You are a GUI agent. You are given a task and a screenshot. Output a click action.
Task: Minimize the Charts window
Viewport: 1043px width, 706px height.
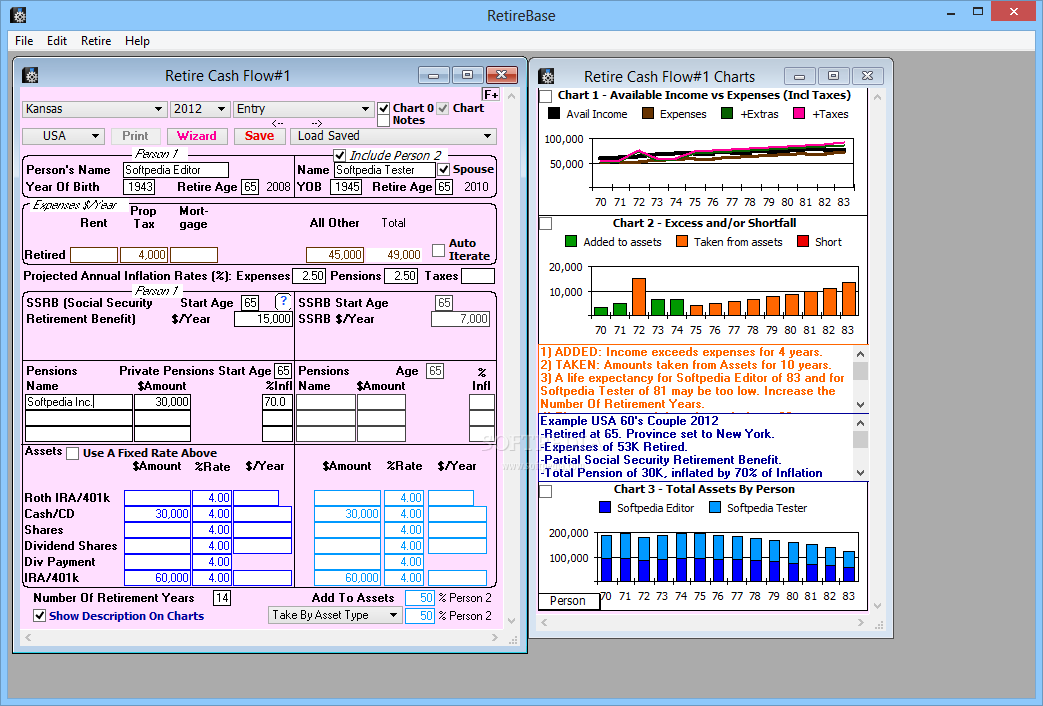coord(800,76)
